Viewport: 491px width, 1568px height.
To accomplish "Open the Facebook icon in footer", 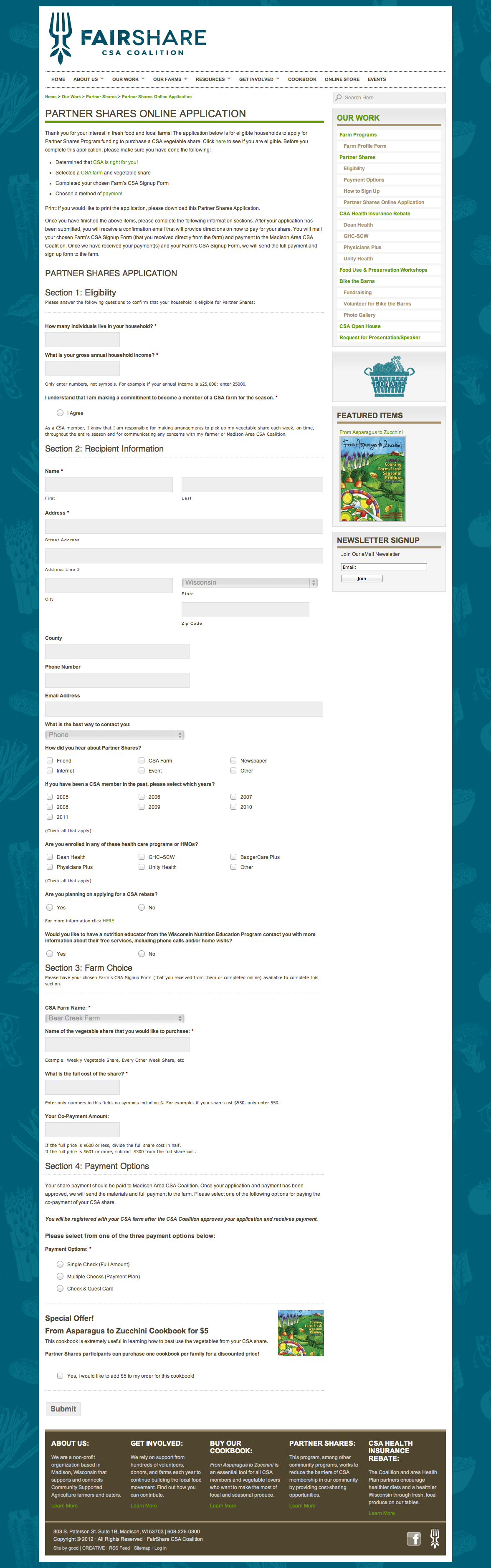I will pos(414,1539).
